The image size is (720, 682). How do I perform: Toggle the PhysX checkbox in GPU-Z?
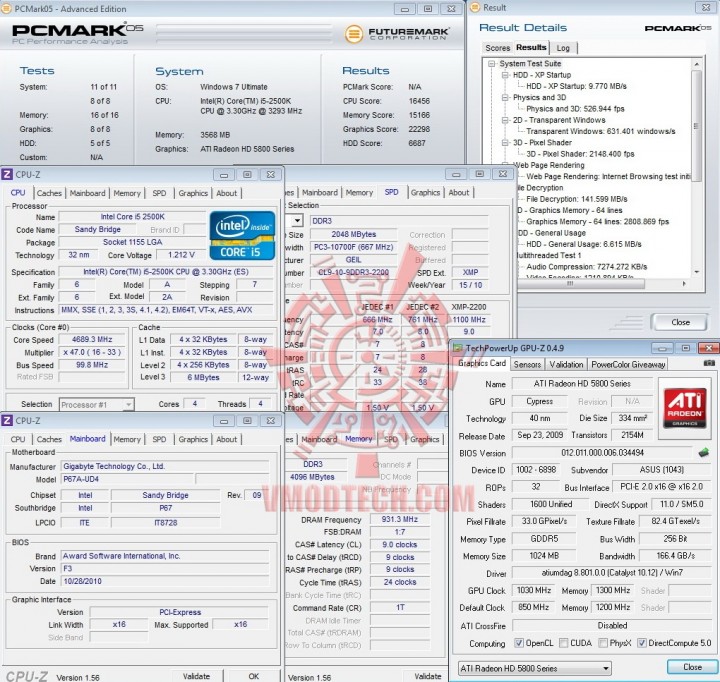pyautogui.click(x=603, y=643)
